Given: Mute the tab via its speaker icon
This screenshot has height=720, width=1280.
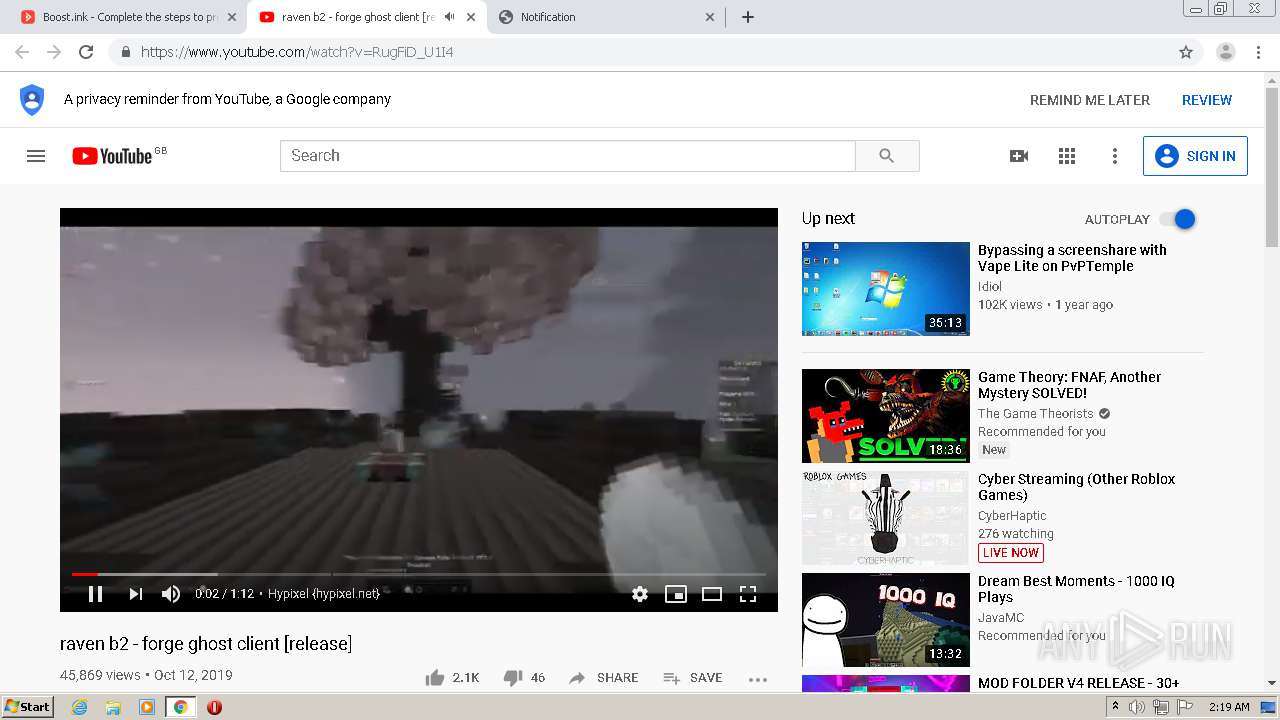Looking at the screenshot, I should pos(449,17).
